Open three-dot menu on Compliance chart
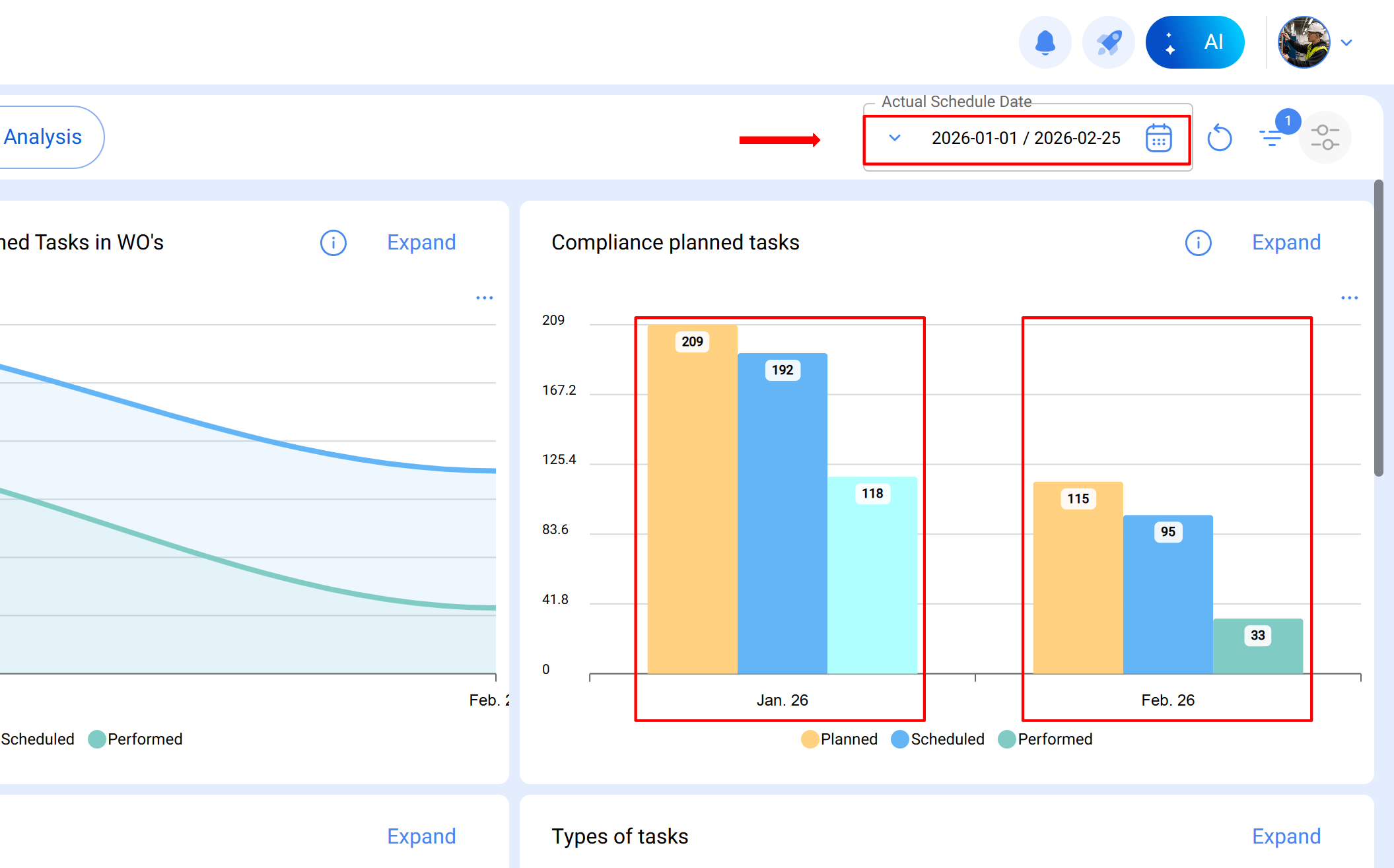The image size is (1394, 868). 1349,298
